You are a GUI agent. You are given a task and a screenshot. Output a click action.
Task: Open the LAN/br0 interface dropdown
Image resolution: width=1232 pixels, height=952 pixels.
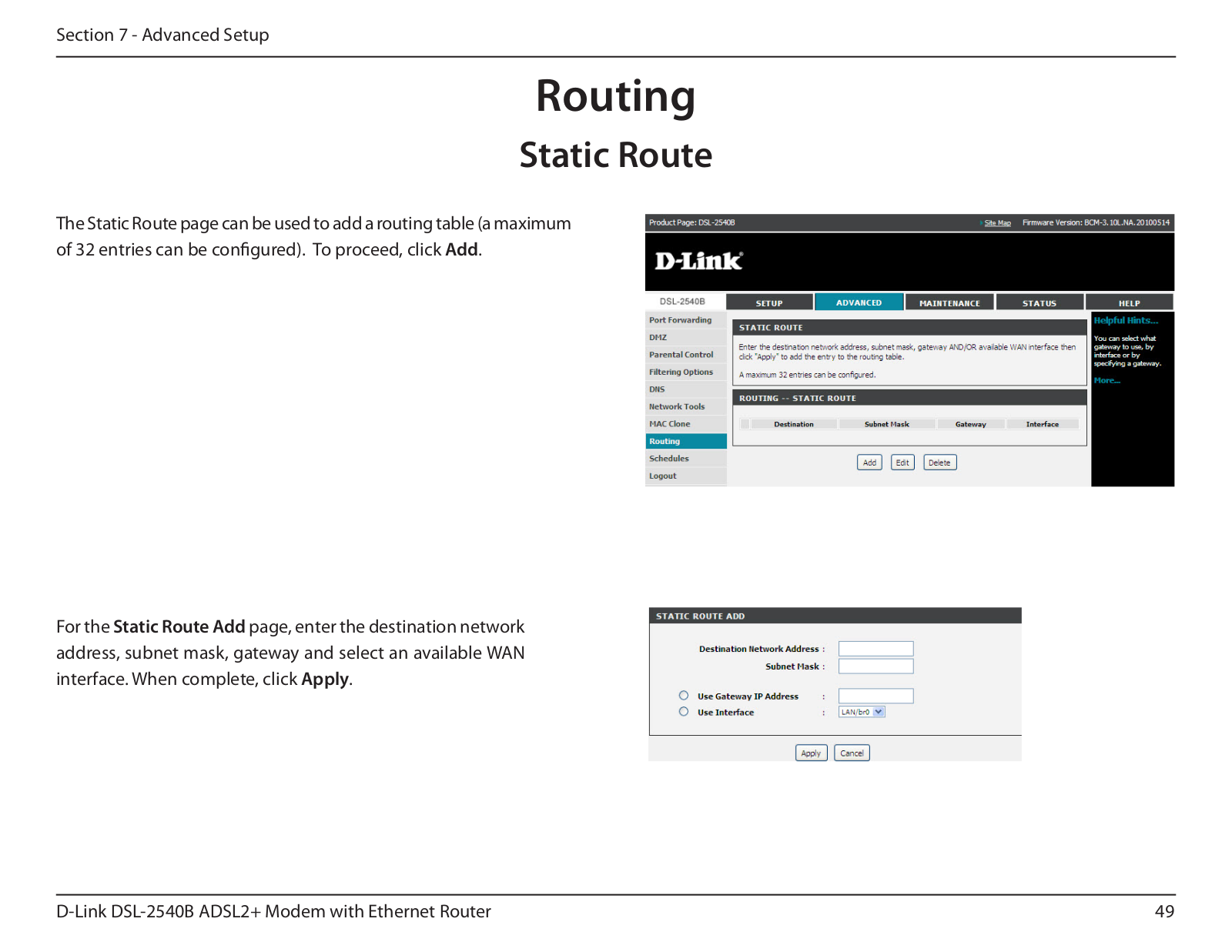(x=862, y=712)
